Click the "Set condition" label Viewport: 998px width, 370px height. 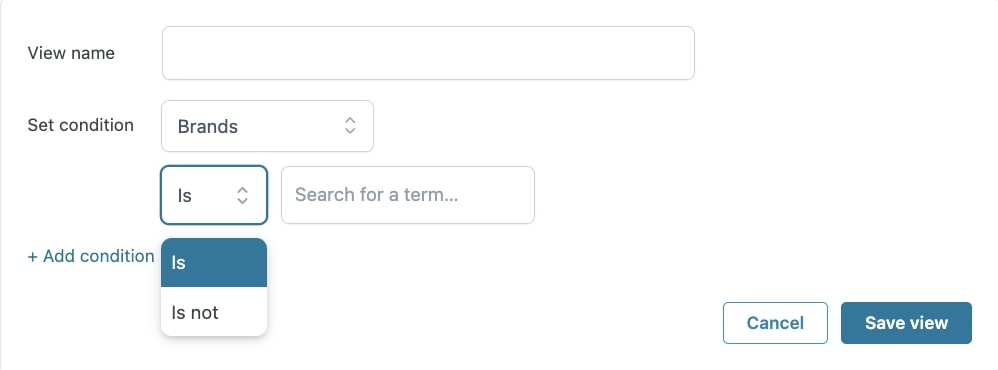click(x=81, y=125)
